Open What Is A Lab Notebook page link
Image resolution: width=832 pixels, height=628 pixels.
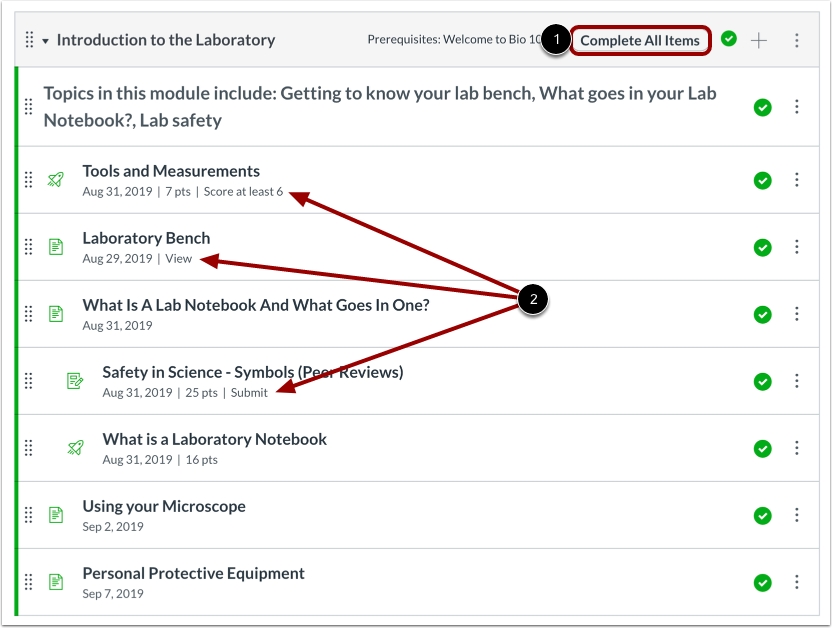coord(255,305)
